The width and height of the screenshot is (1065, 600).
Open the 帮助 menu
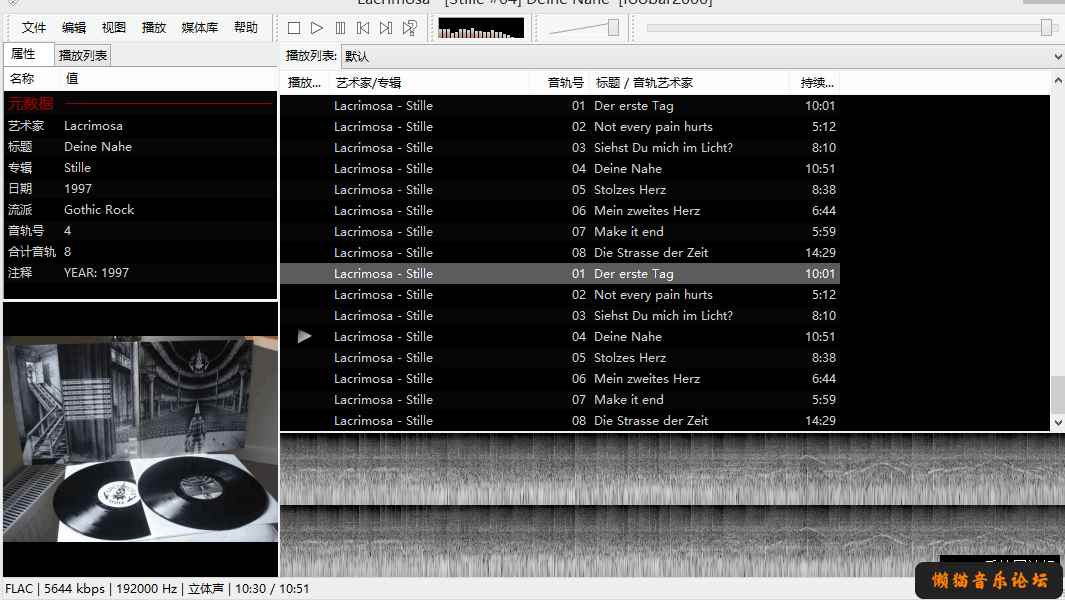[245, 27]
